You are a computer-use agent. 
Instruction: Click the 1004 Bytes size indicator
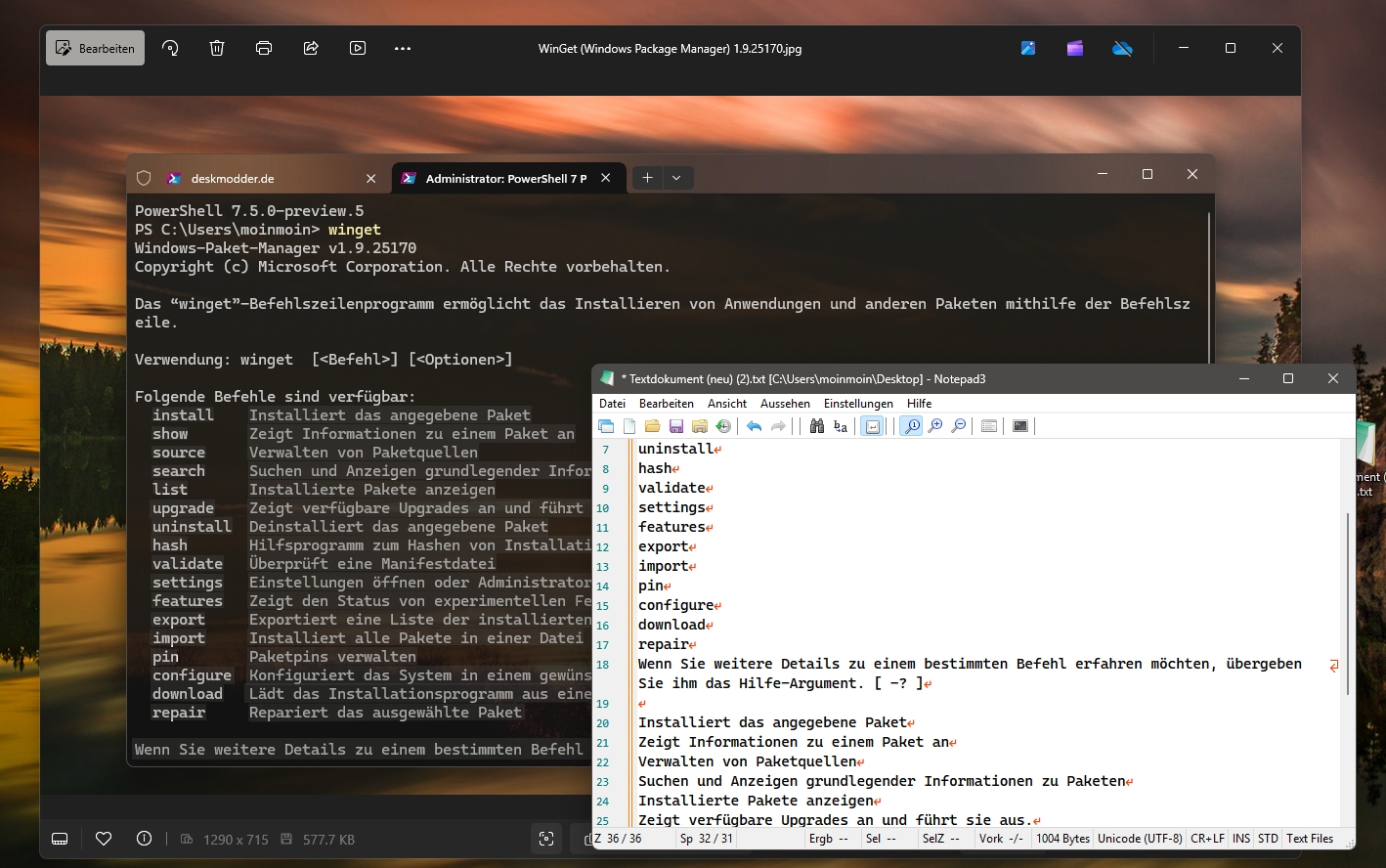(x=1062, y=839)
